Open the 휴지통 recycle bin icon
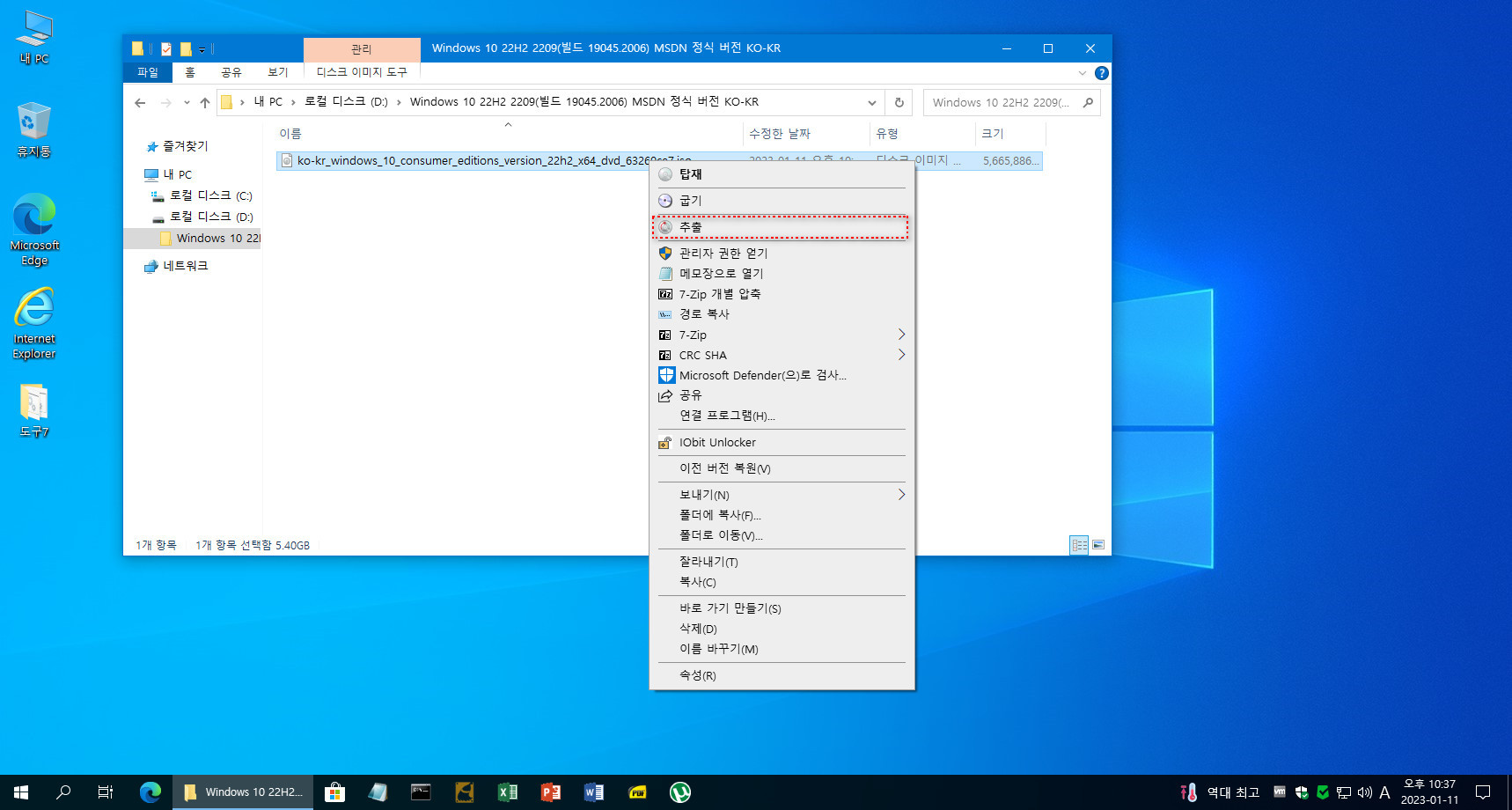This screenshot has width=1512, height=810. coord(34,129)
